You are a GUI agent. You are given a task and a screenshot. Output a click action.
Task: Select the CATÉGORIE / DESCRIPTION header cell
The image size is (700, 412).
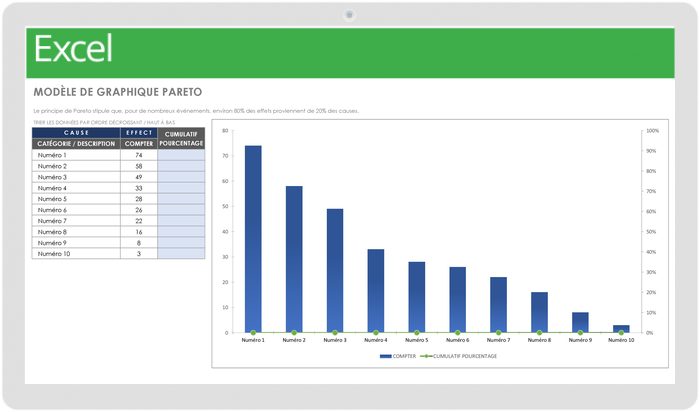coord(76,144)
